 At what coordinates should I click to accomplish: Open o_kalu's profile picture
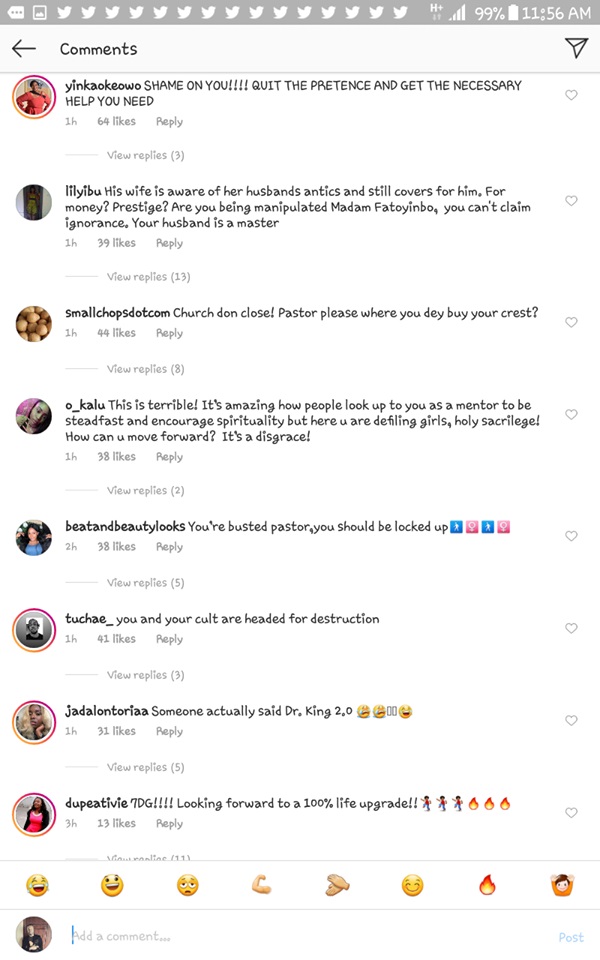[x=34, y=415]
